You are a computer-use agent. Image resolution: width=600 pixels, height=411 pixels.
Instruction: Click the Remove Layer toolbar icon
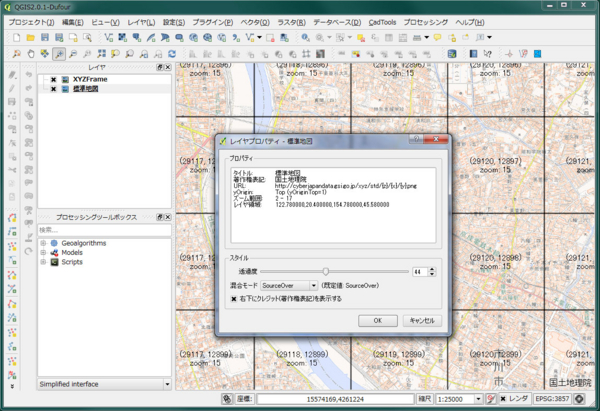click(270, 38)
